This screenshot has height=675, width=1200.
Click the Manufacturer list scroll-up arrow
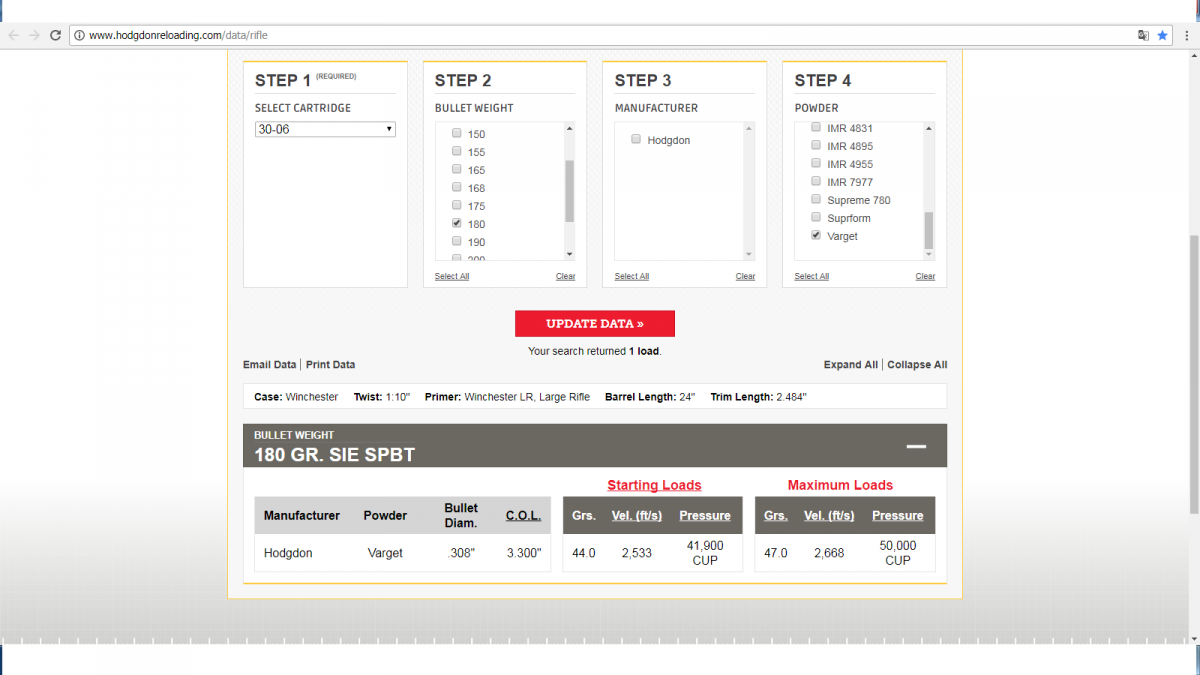(x=750, y=128)
